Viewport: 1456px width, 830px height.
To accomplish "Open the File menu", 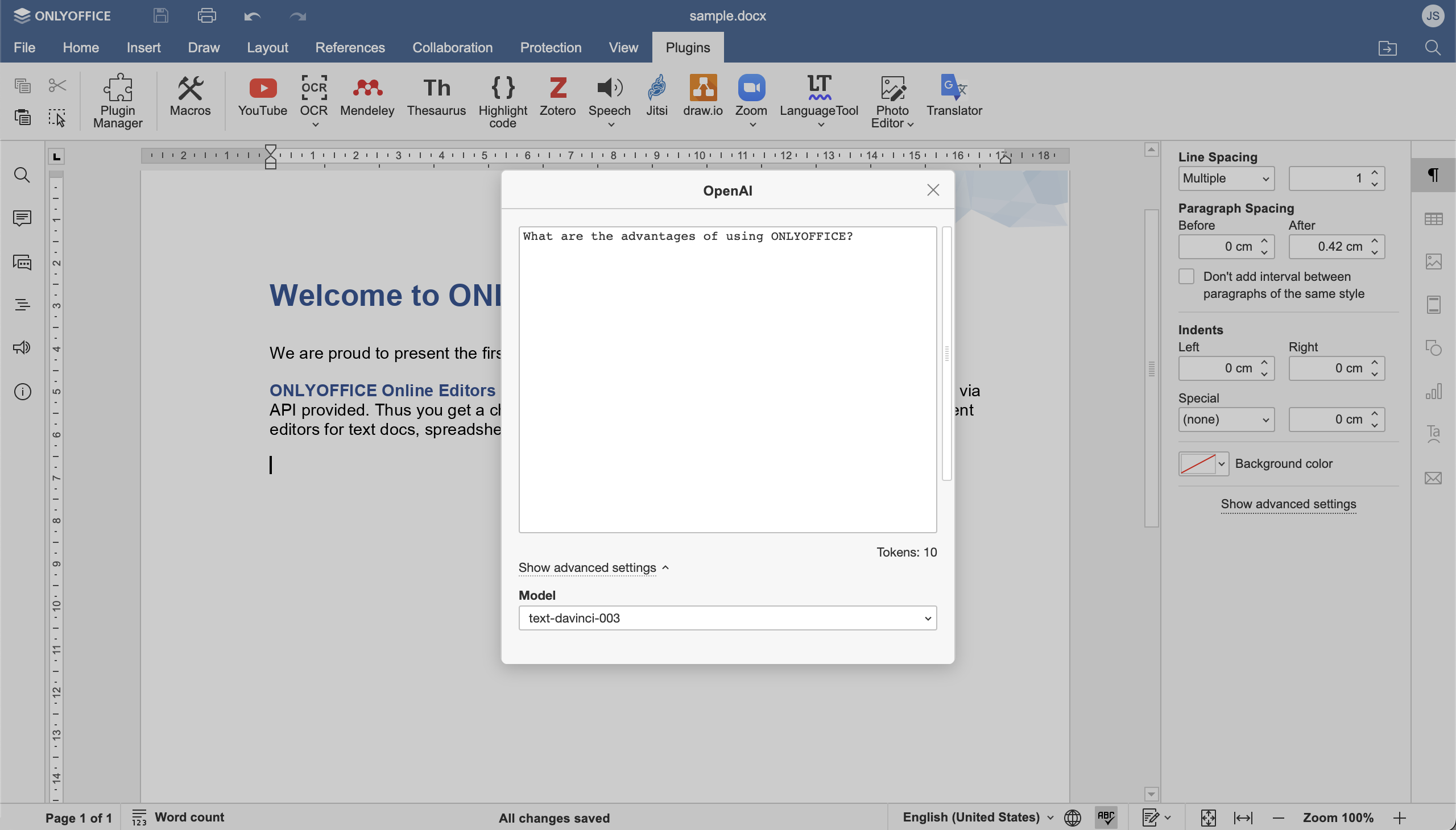I will point(24,47).
